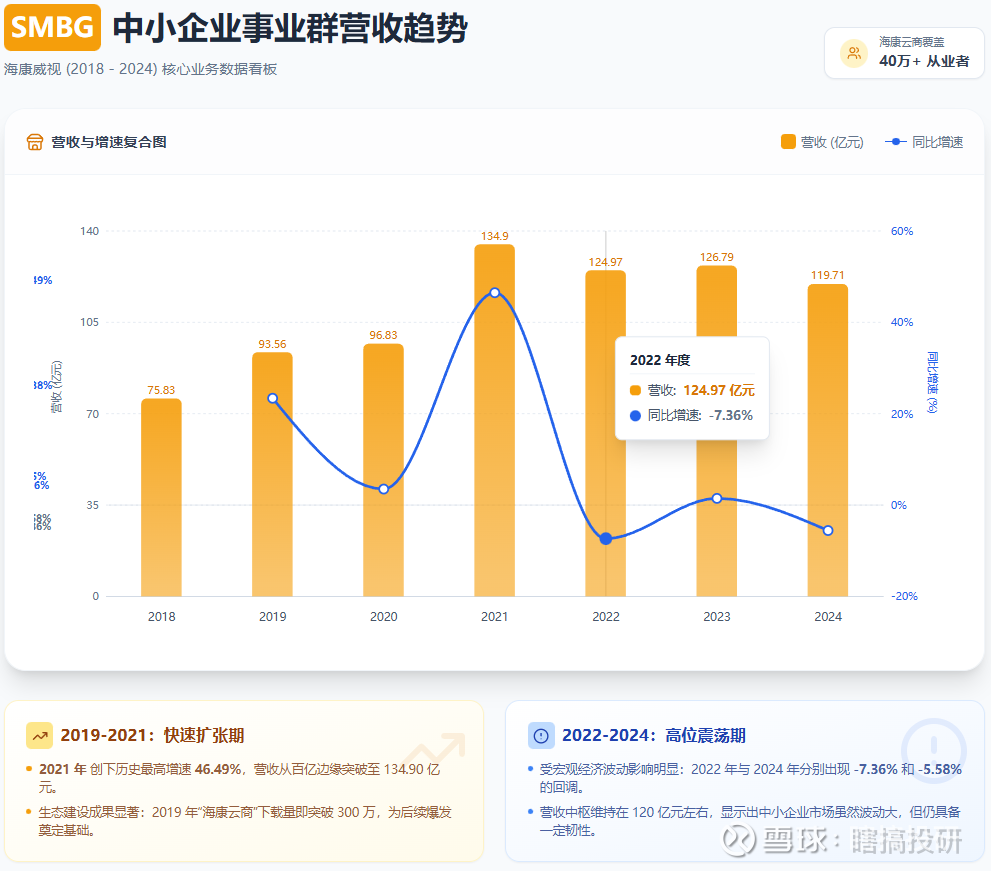Screen dimensions: 991x871
Task: Click the tooltip value 124.97 亿元
Action: click(x=719, y=390)
